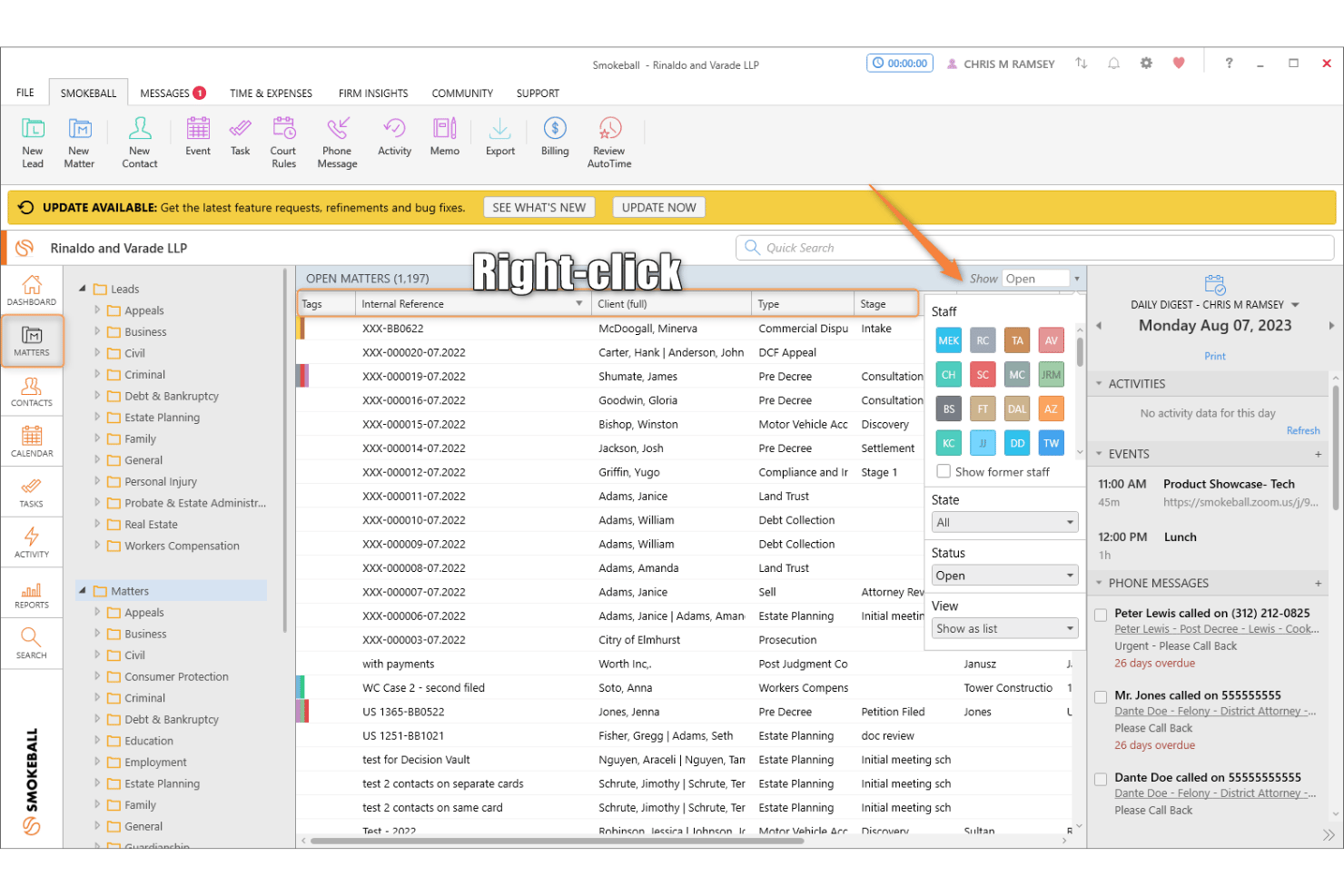Click the heart icon in title bar
The width and height of the screenshot is (1344, 896).
(1179, 64)
